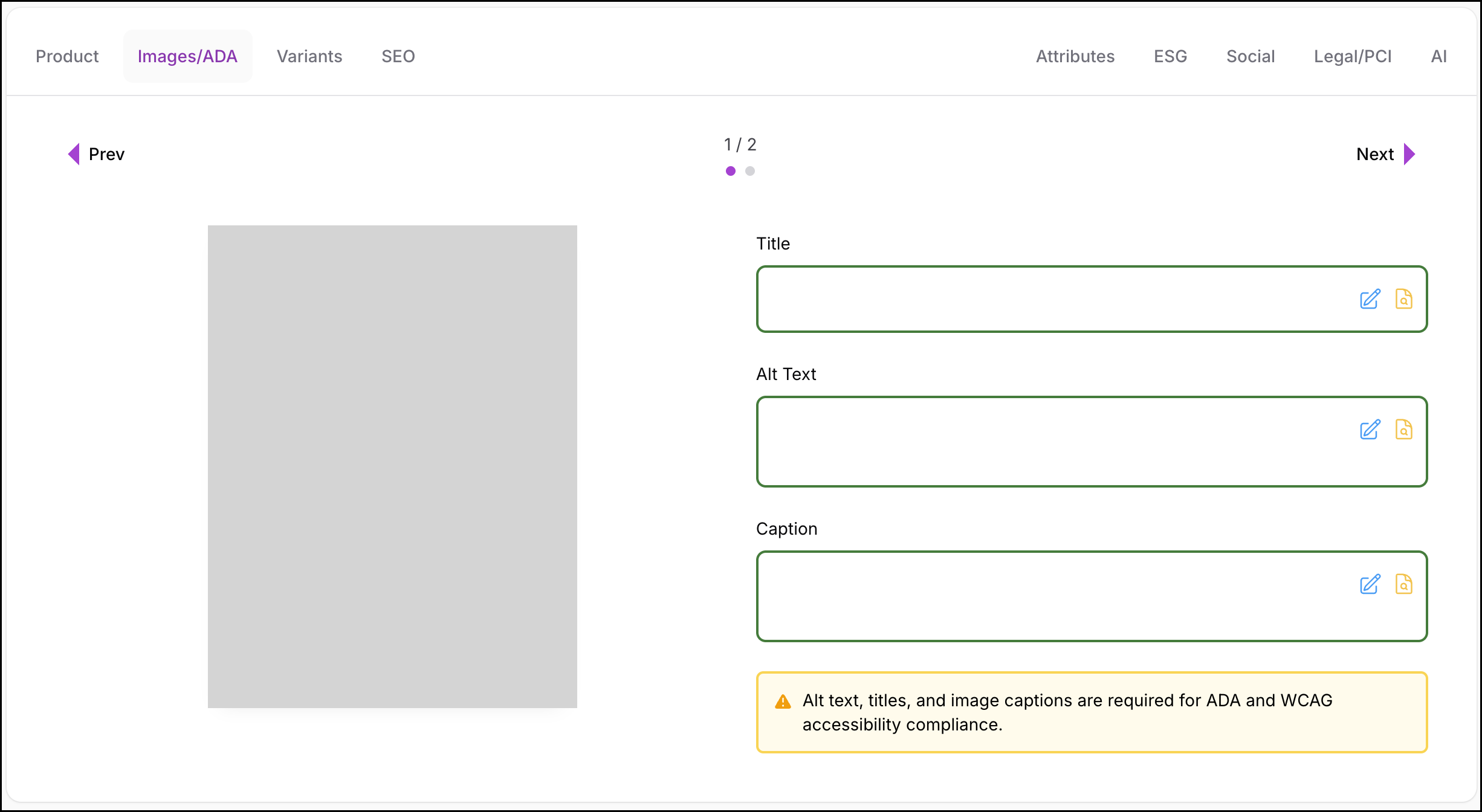This screenshot has height=812, width=1482.
Task: Click the Caption document search icon
Action: 1403,584
